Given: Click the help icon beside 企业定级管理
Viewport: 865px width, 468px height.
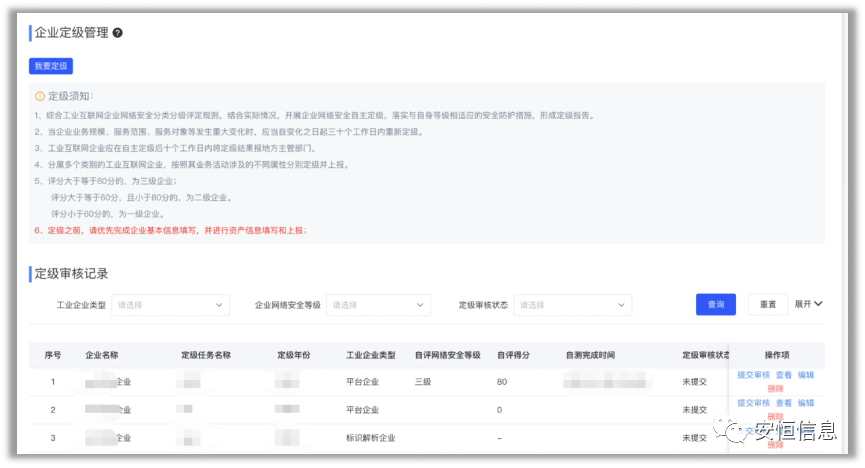Looking at the screenshot, I should pos(118,33).
